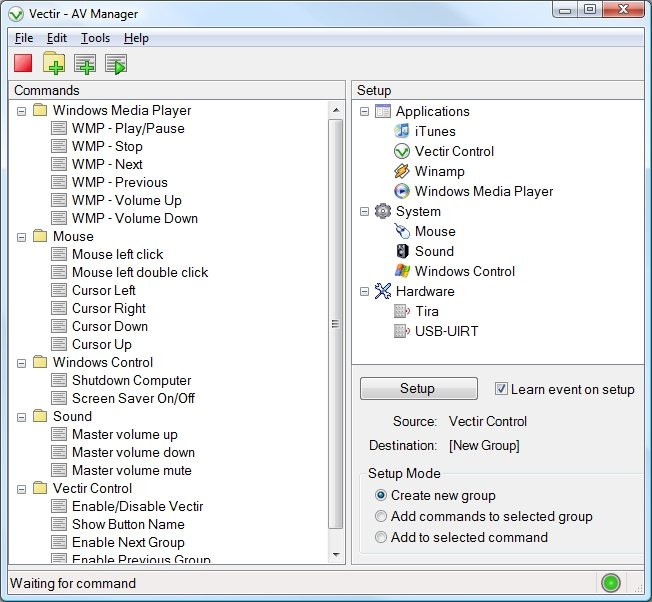Click the Commands list scroll up arrow
The height and width of the screenshot is (602, 652).
[x=336, y=110]
